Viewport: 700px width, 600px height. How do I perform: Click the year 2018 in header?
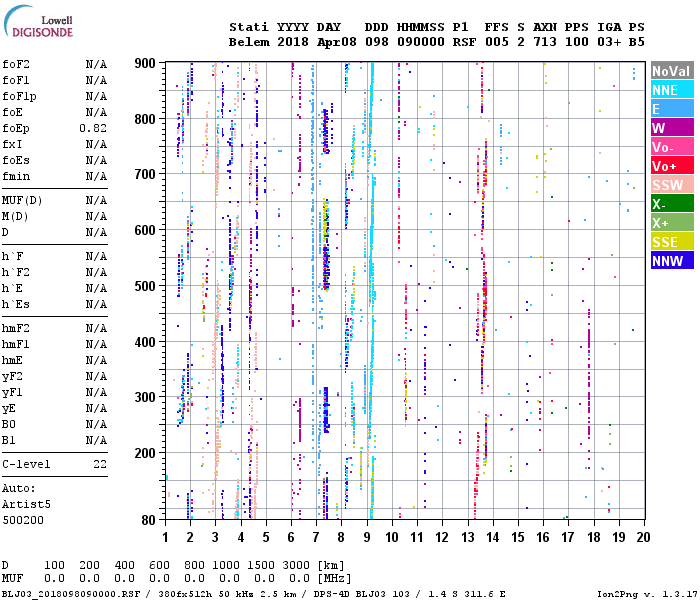pos(293,42)
